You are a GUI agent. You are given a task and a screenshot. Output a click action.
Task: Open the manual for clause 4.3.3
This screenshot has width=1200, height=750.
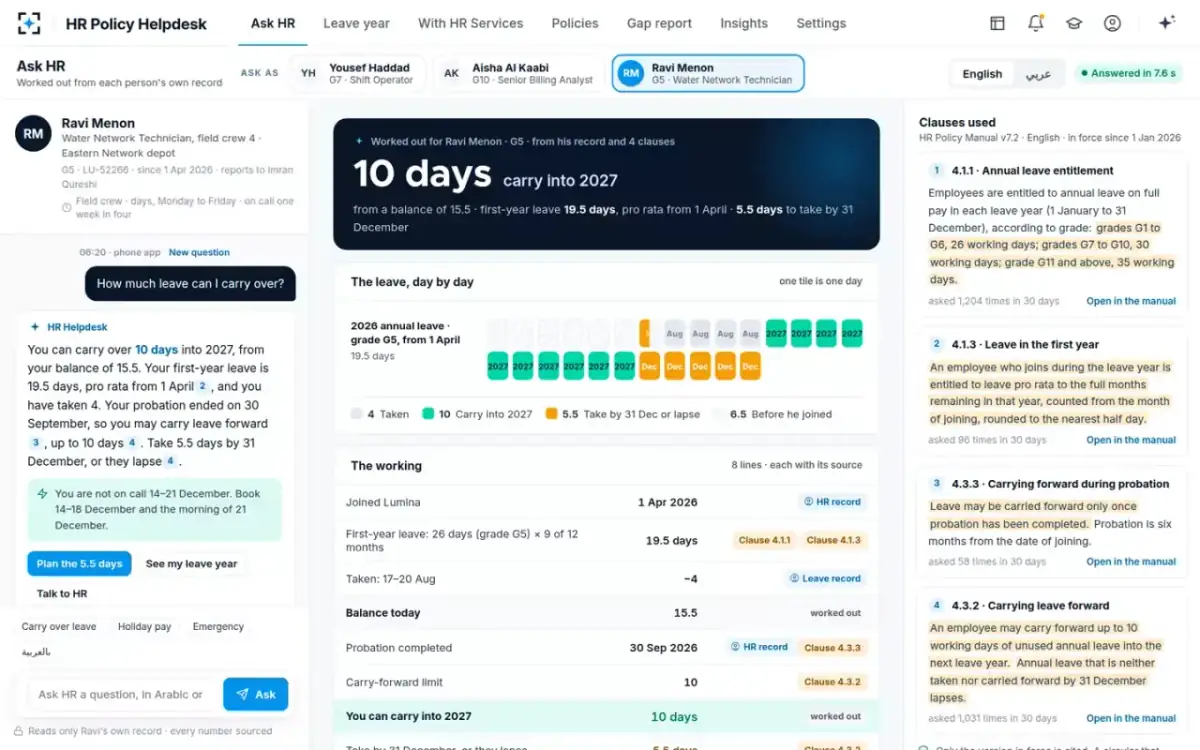(x=1131, y=562)
